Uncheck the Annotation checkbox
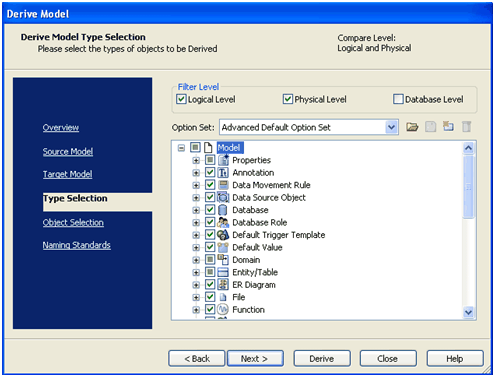This screenshot has width=495, height=377. tap(210, 173)
